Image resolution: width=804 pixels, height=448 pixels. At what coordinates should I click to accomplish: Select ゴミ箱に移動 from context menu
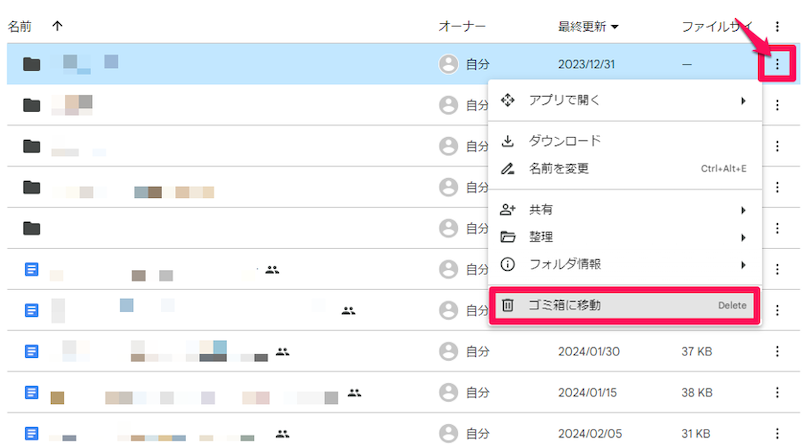pos(565,305)
